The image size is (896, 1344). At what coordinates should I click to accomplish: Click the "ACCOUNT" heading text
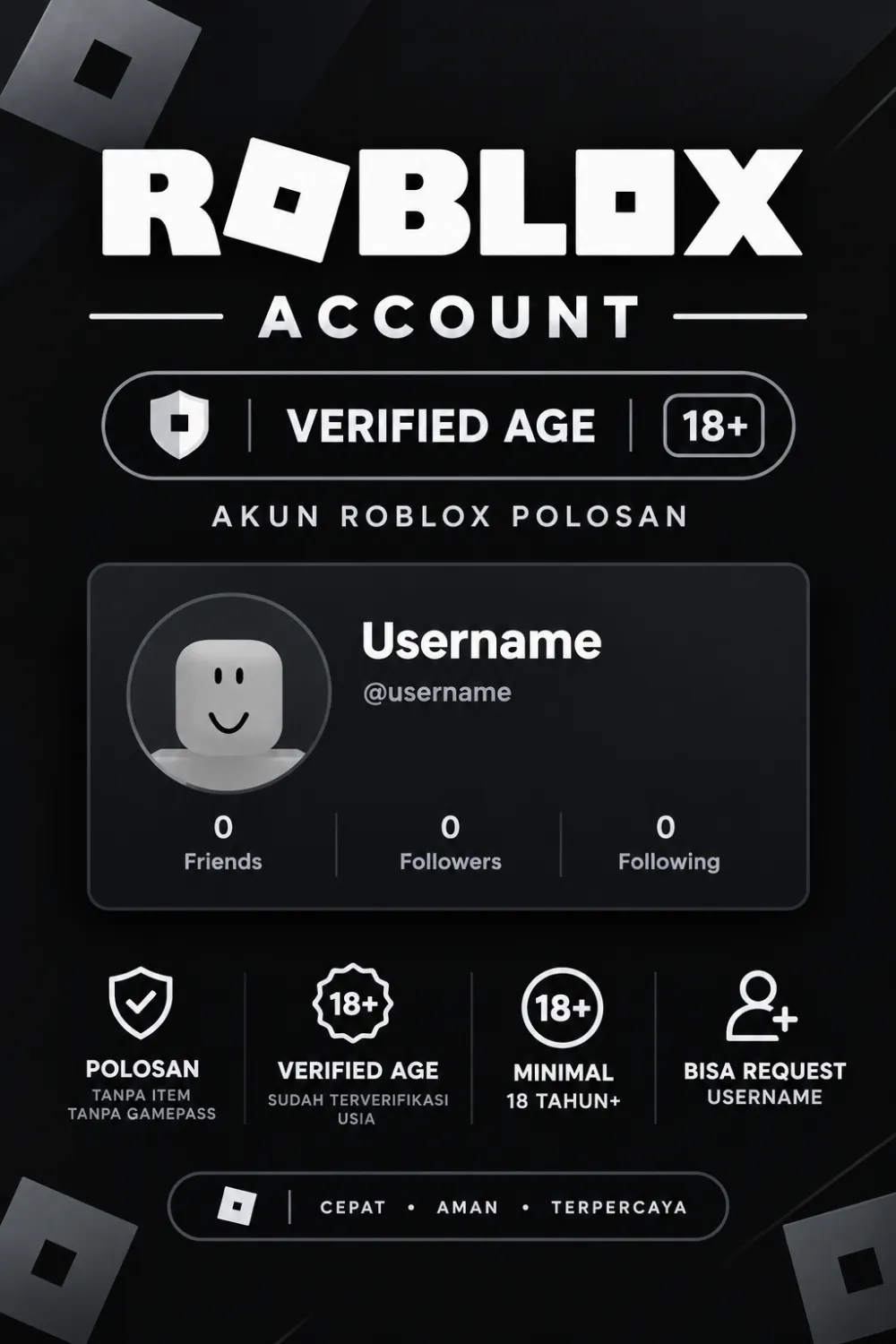(451, 317)
